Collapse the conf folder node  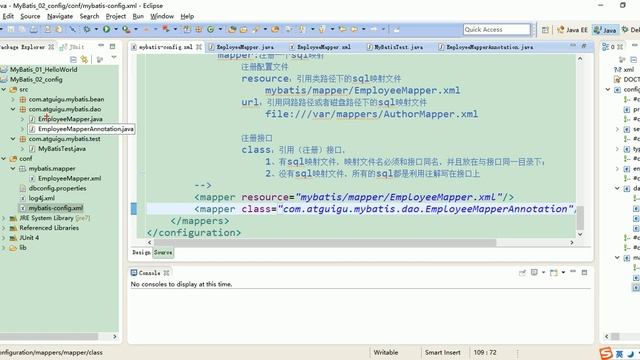coord(4,158)
